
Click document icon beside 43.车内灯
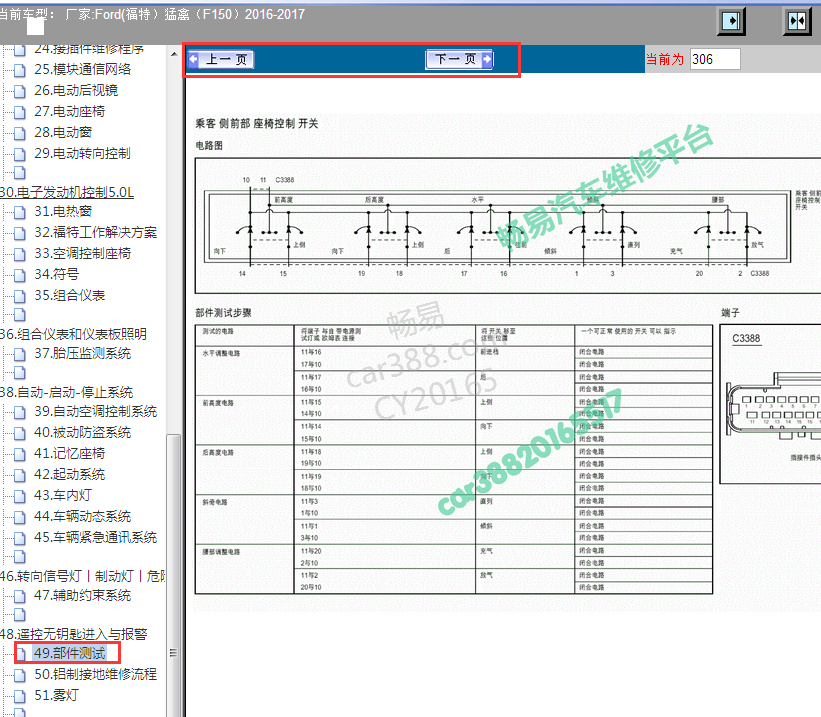pyautogui.click(x=20, y=496)
